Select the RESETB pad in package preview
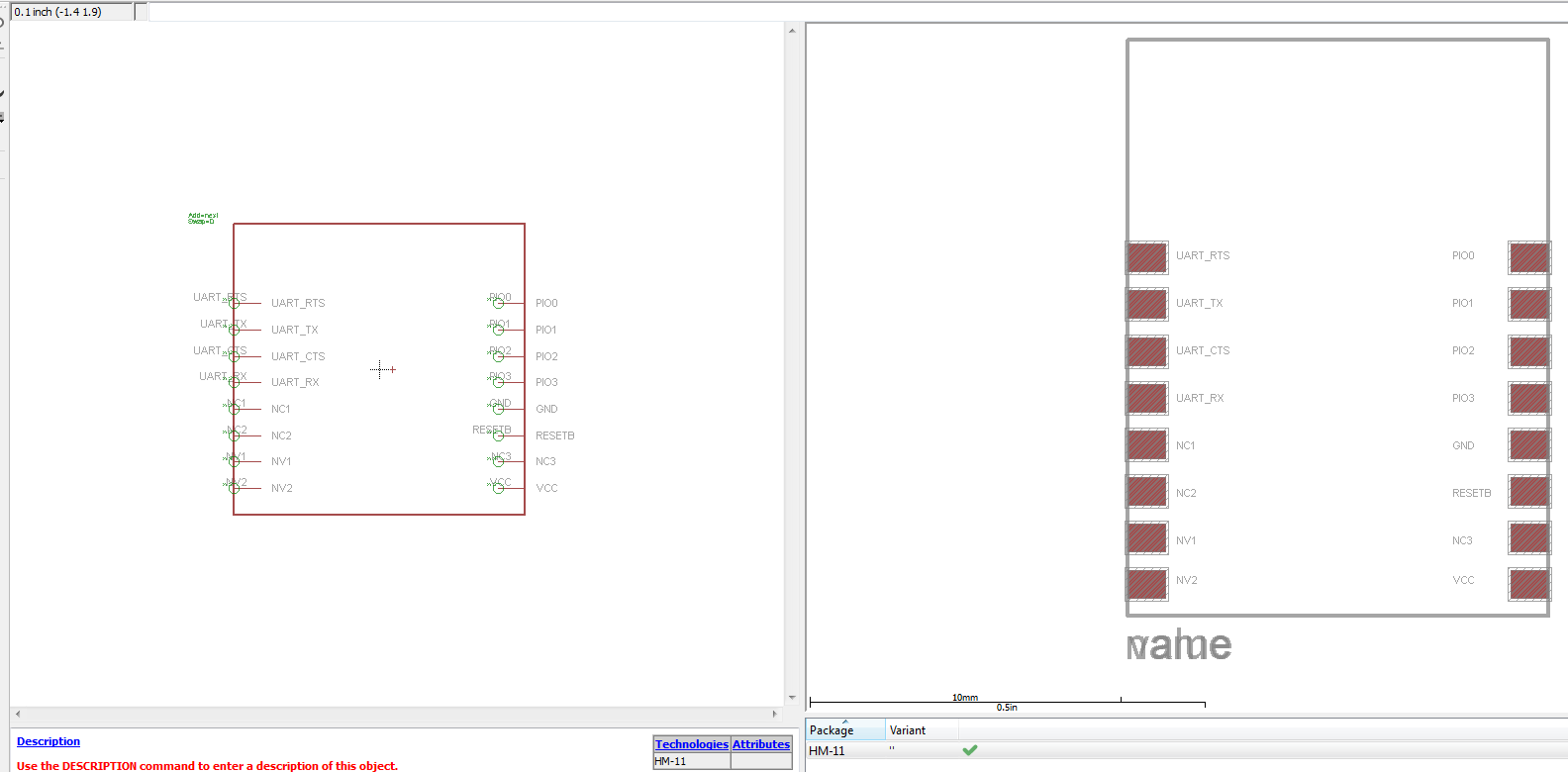1568x772 pixels. pyautogui.click(x=1529, y=491)
